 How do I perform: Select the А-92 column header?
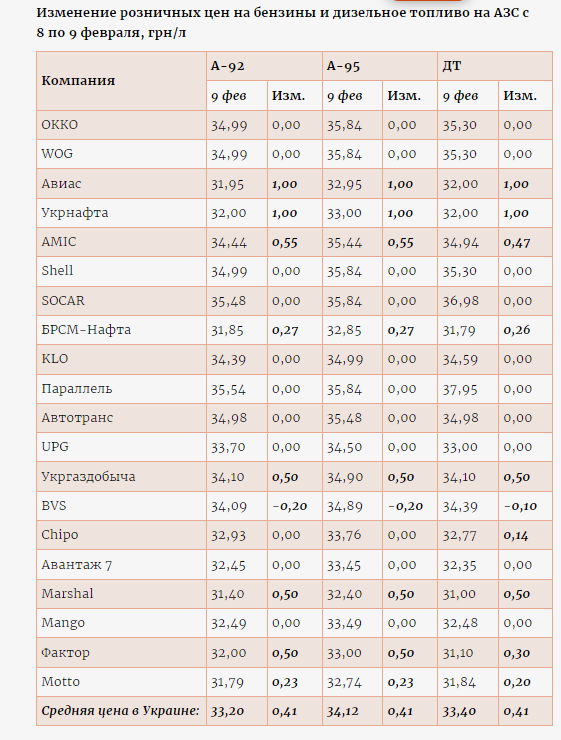coord(227,66)
